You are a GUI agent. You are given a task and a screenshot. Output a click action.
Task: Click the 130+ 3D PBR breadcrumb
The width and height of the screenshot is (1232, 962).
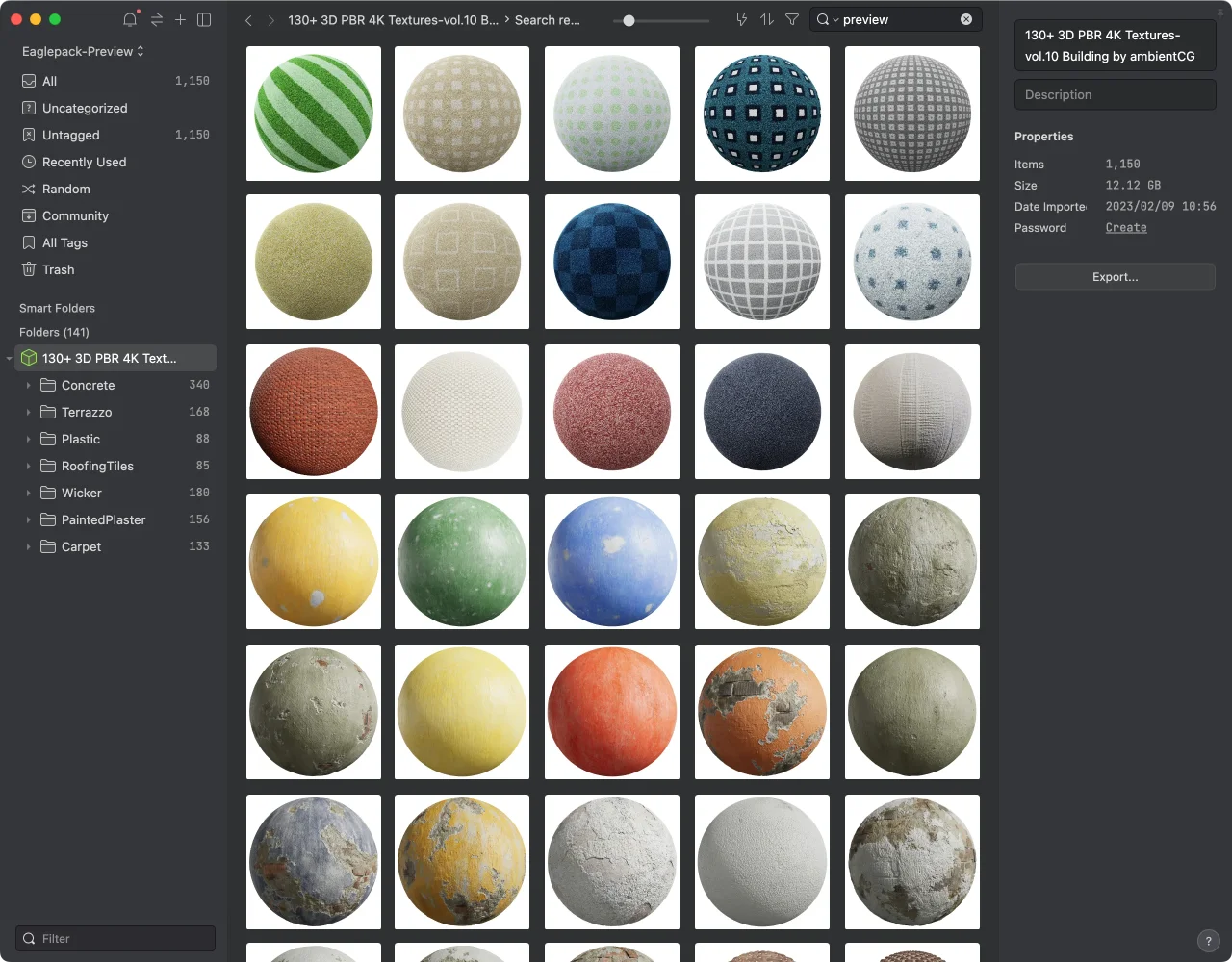tap(393, 20)
